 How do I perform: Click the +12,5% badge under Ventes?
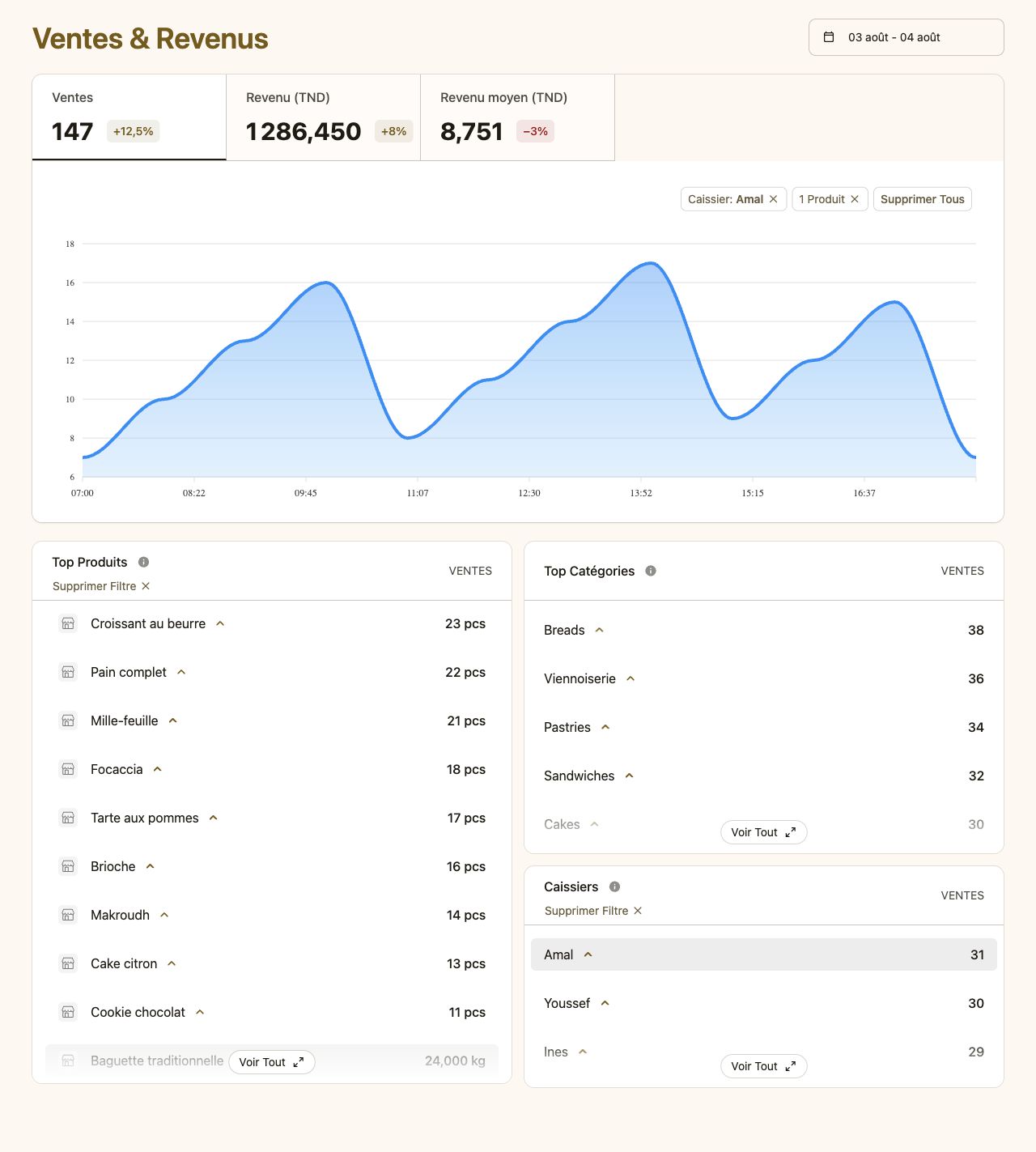click(133, 131)
